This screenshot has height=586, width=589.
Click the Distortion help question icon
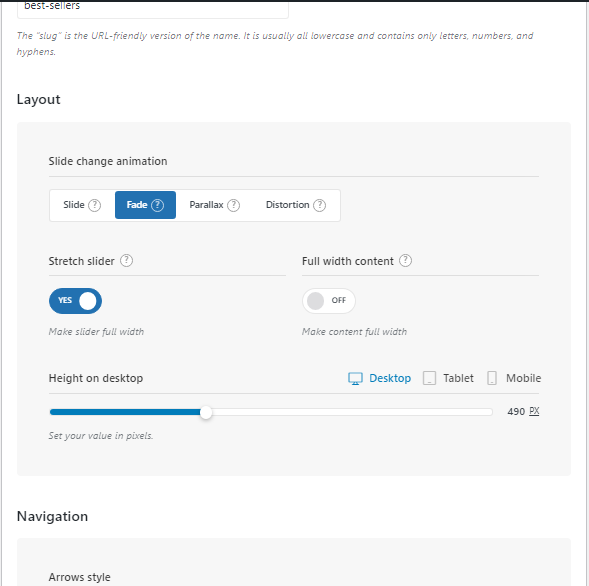319,205
